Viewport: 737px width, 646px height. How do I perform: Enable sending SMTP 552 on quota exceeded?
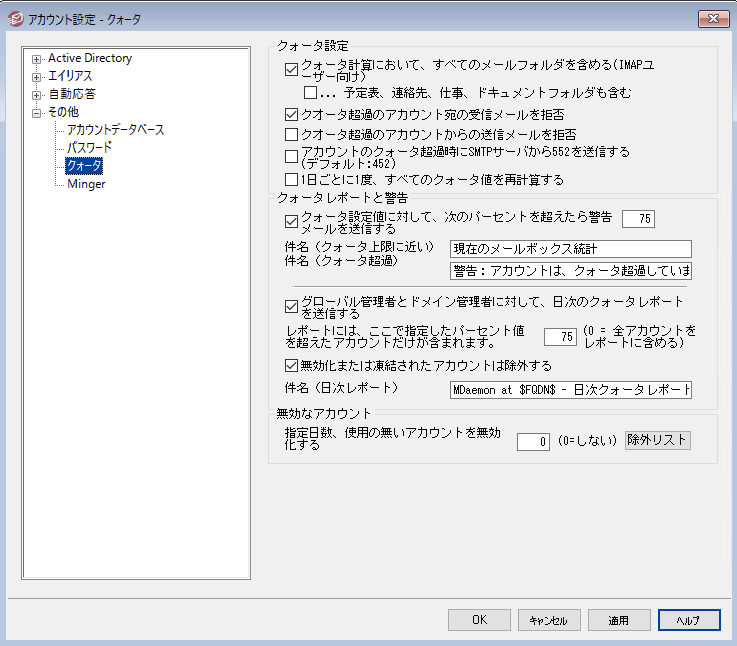[291, 156]
